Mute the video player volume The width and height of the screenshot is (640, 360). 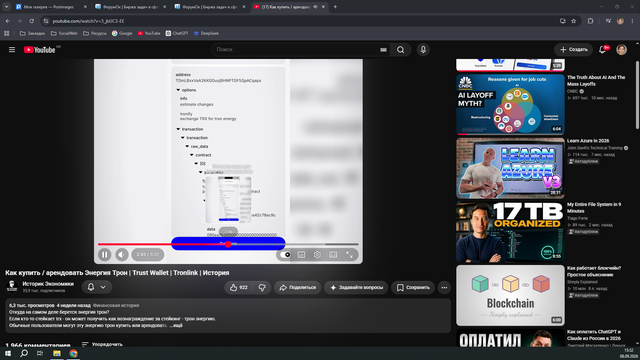click(x=121, y=255)
